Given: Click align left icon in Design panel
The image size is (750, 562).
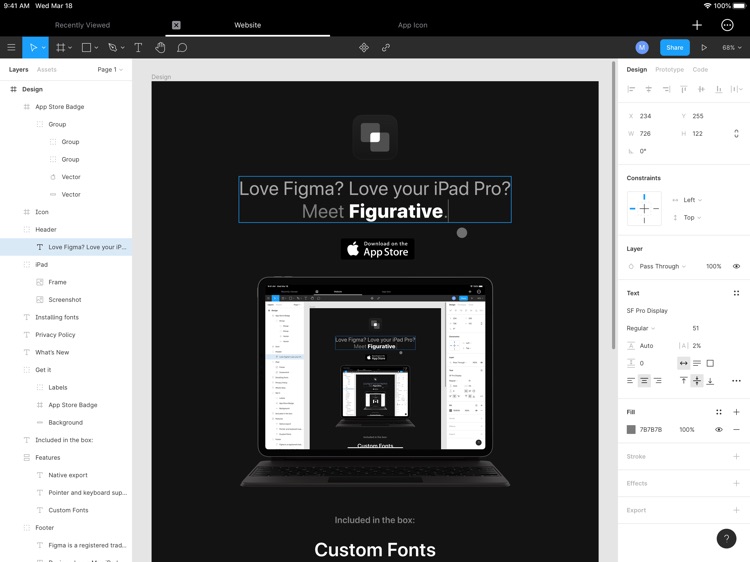Looking at the screenshot, I should tap(631, 89).
